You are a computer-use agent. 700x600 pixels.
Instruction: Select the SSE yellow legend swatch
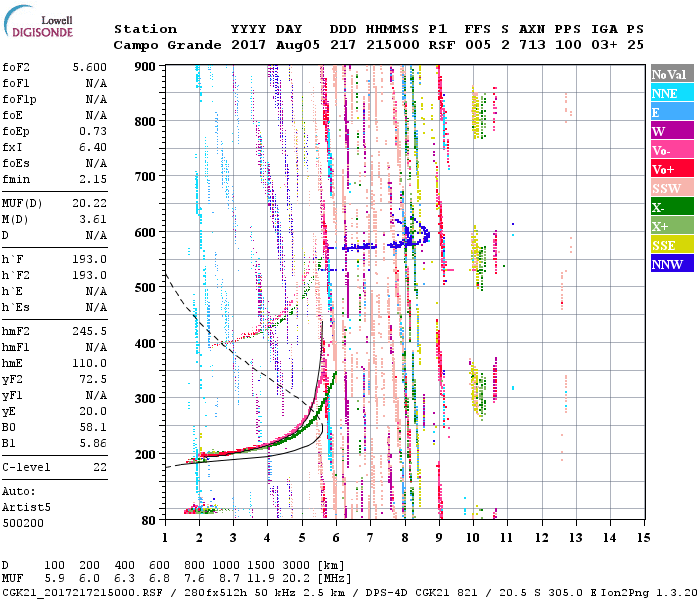(671, 245)
